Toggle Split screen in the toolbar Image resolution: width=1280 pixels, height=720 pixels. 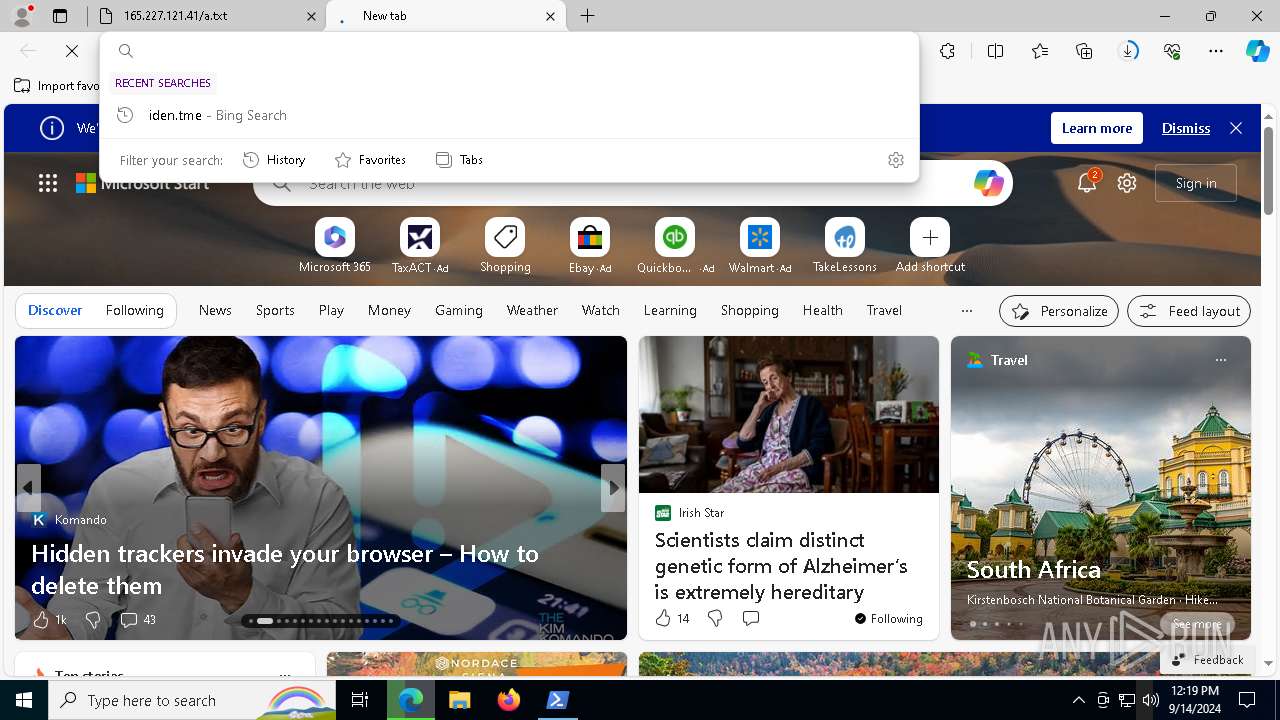996,51
